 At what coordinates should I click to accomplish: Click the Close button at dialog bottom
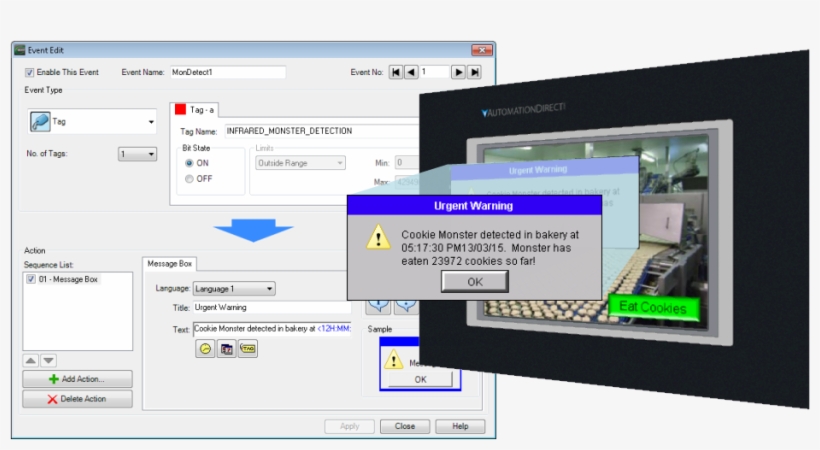pyautogui.click(x=405, y=426)
